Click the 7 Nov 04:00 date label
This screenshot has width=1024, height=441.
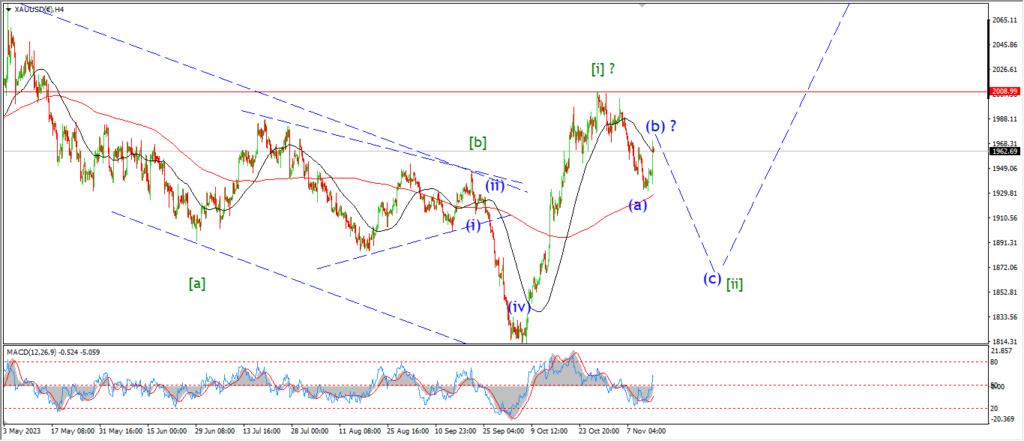tap(646, 431)
